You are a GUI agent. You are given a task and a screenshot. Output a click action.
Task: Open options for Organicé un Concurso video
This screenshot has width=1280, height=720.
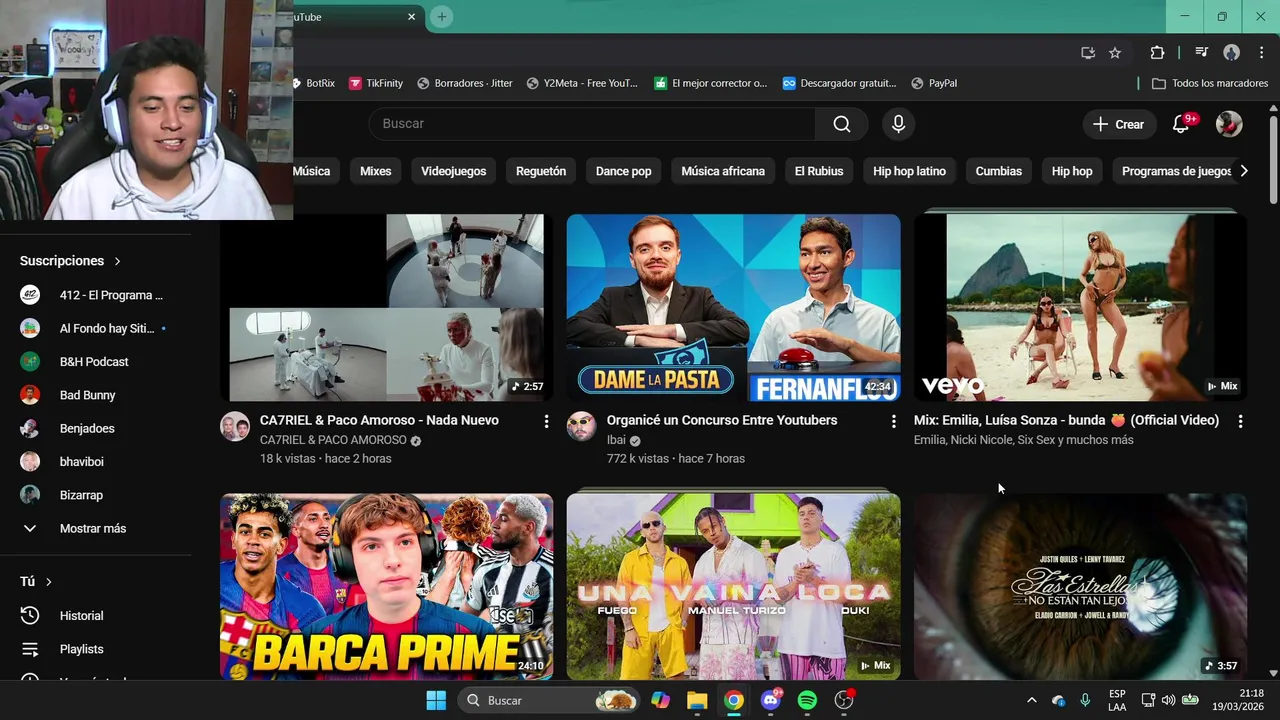[x=893, y=422]
